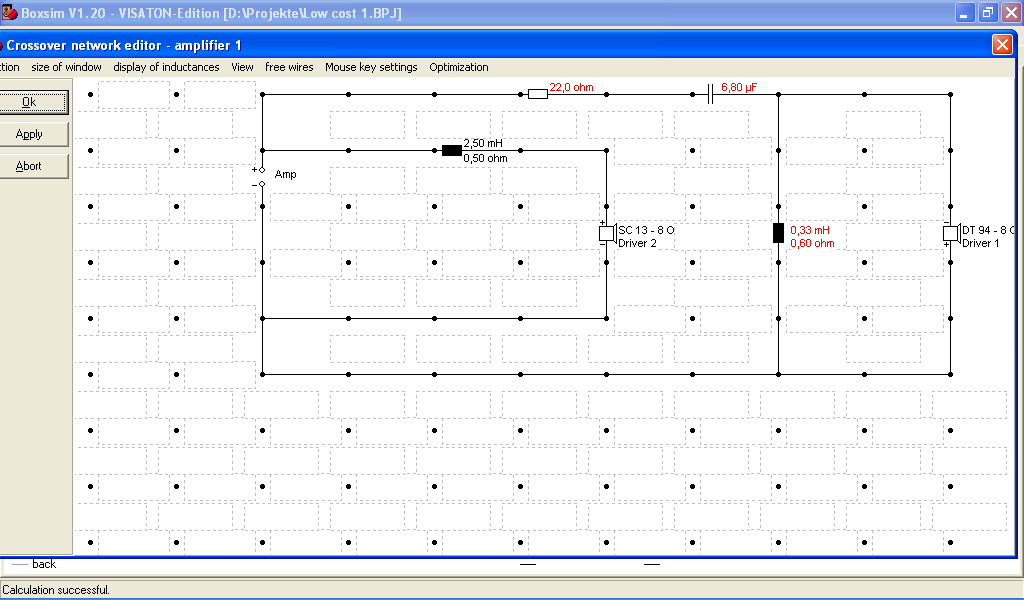
Task: Click the '0,50 ohm' inductor resistance
Action: pos(485,158)
